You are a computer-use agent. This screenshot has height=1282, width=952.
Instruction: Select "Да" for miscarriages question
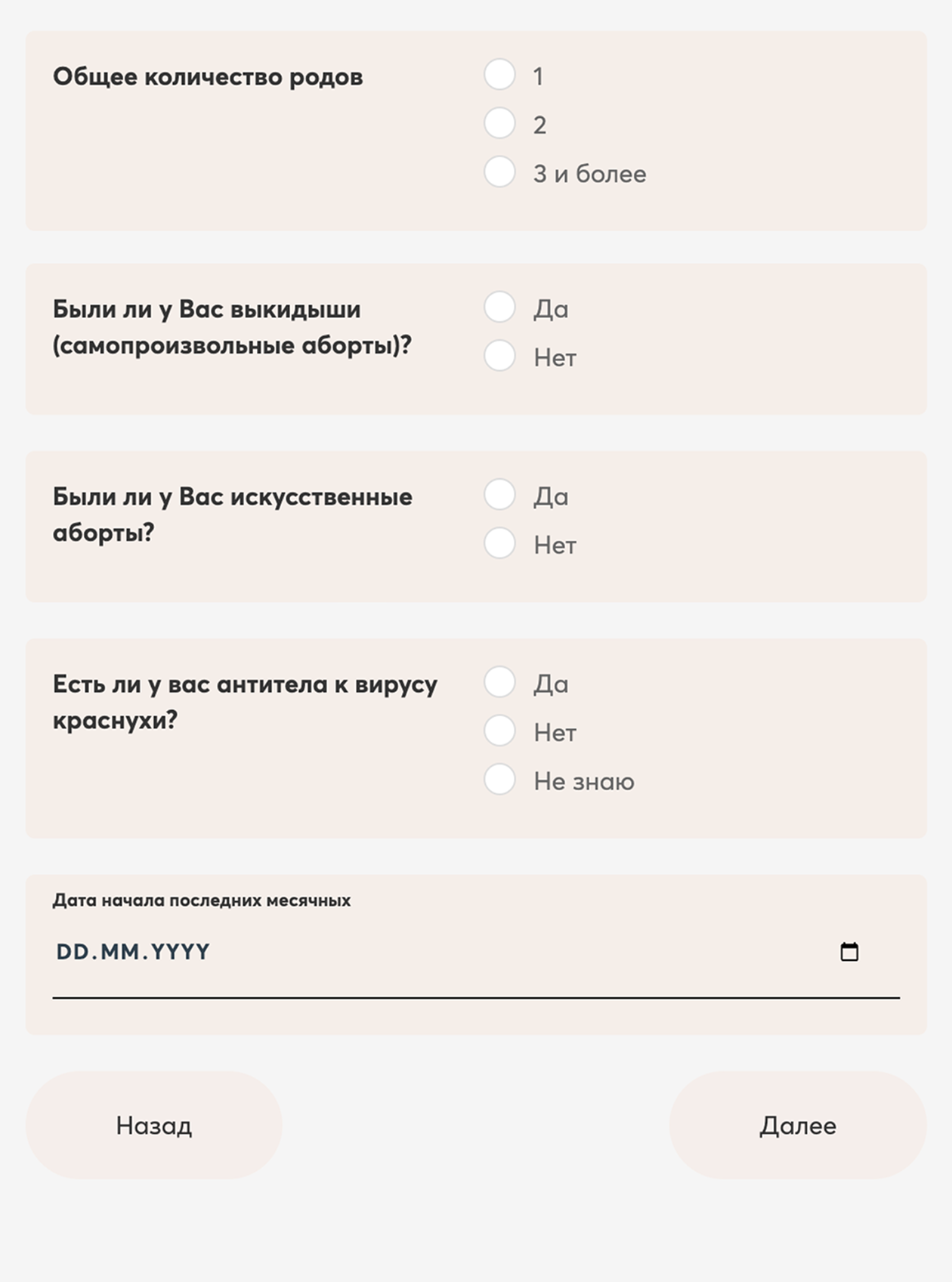[499, 307]
